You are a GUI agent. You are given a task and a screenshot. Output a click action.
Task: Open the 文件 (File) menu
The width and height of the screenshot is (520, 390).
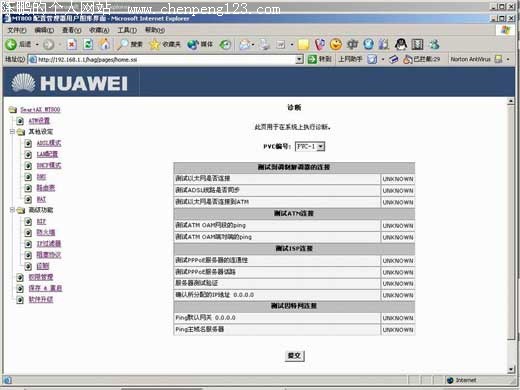17,30
